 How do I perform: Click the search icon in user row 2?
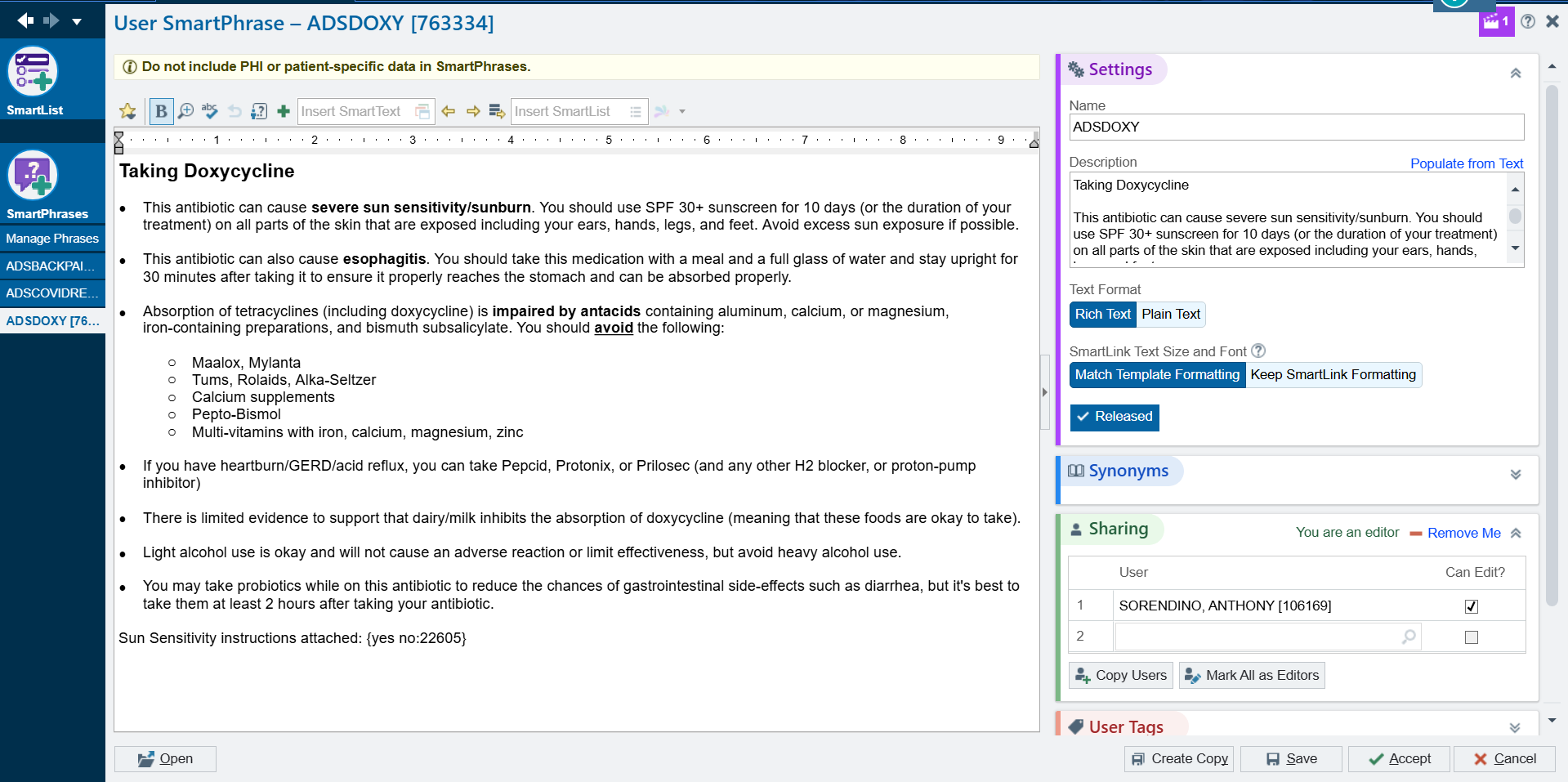[1409, 637]
